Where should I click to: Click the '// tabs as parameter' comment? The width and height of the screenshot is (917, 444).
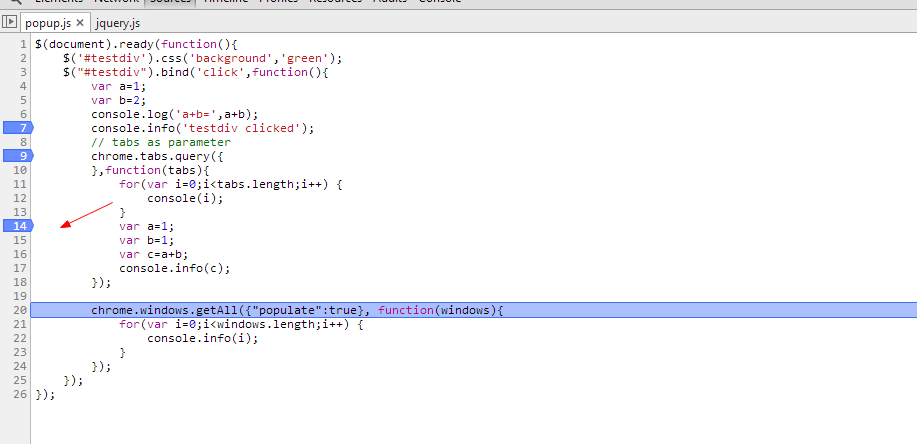[161, 143]
